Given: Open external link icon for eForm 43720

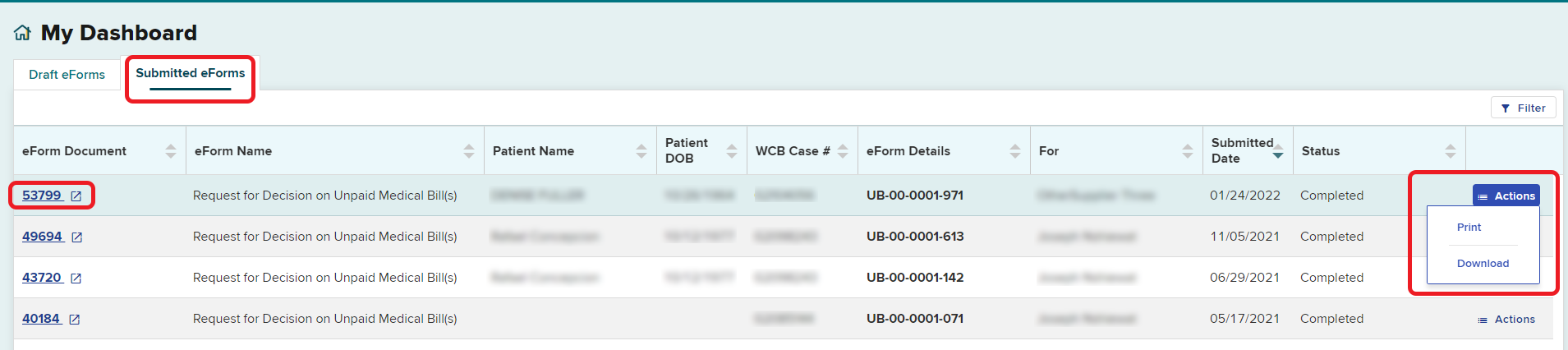Looking at the screenshot, I should [76, 279].
